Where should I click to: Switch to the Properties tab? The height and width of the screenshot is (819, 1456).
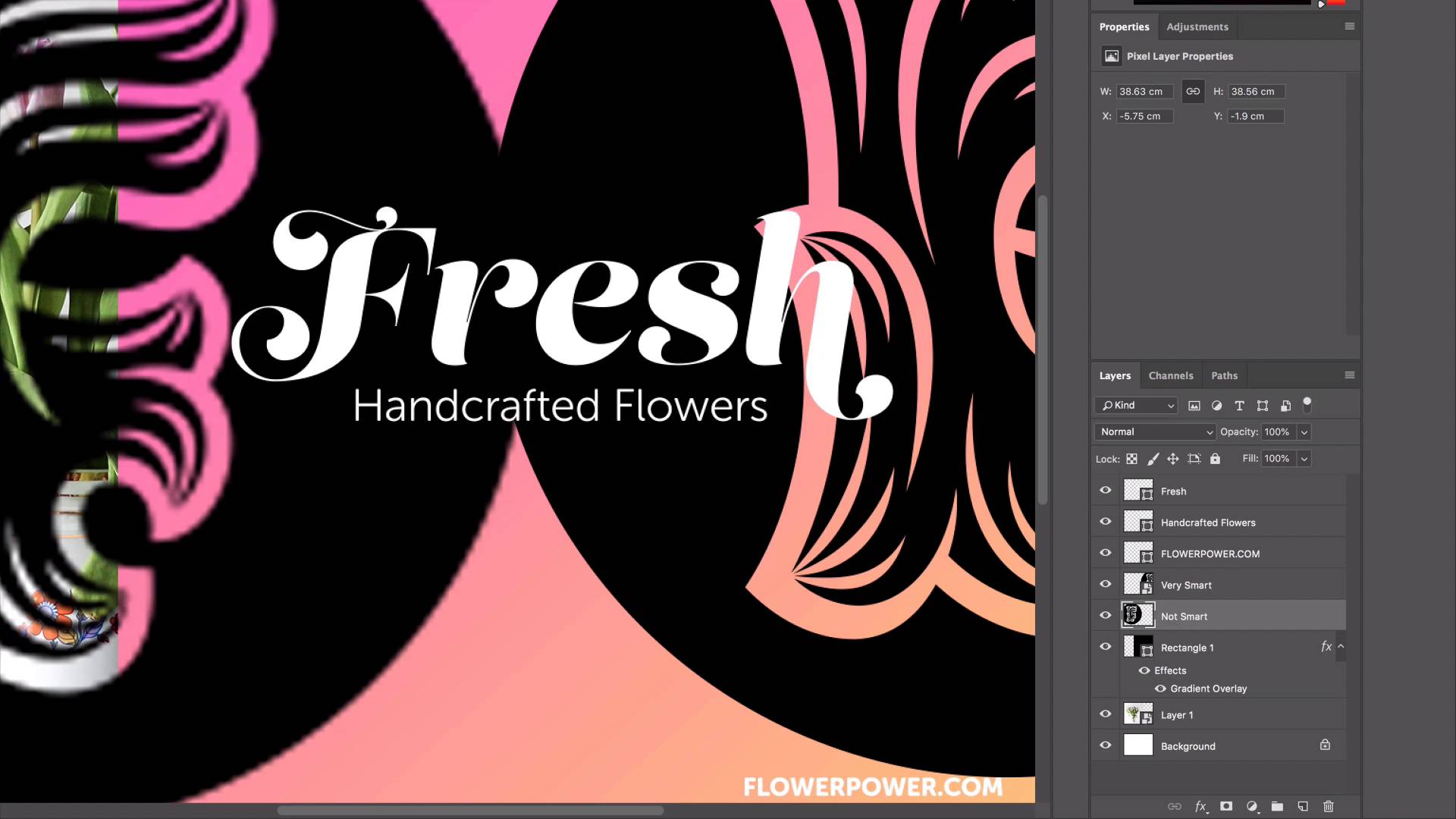1124,27
